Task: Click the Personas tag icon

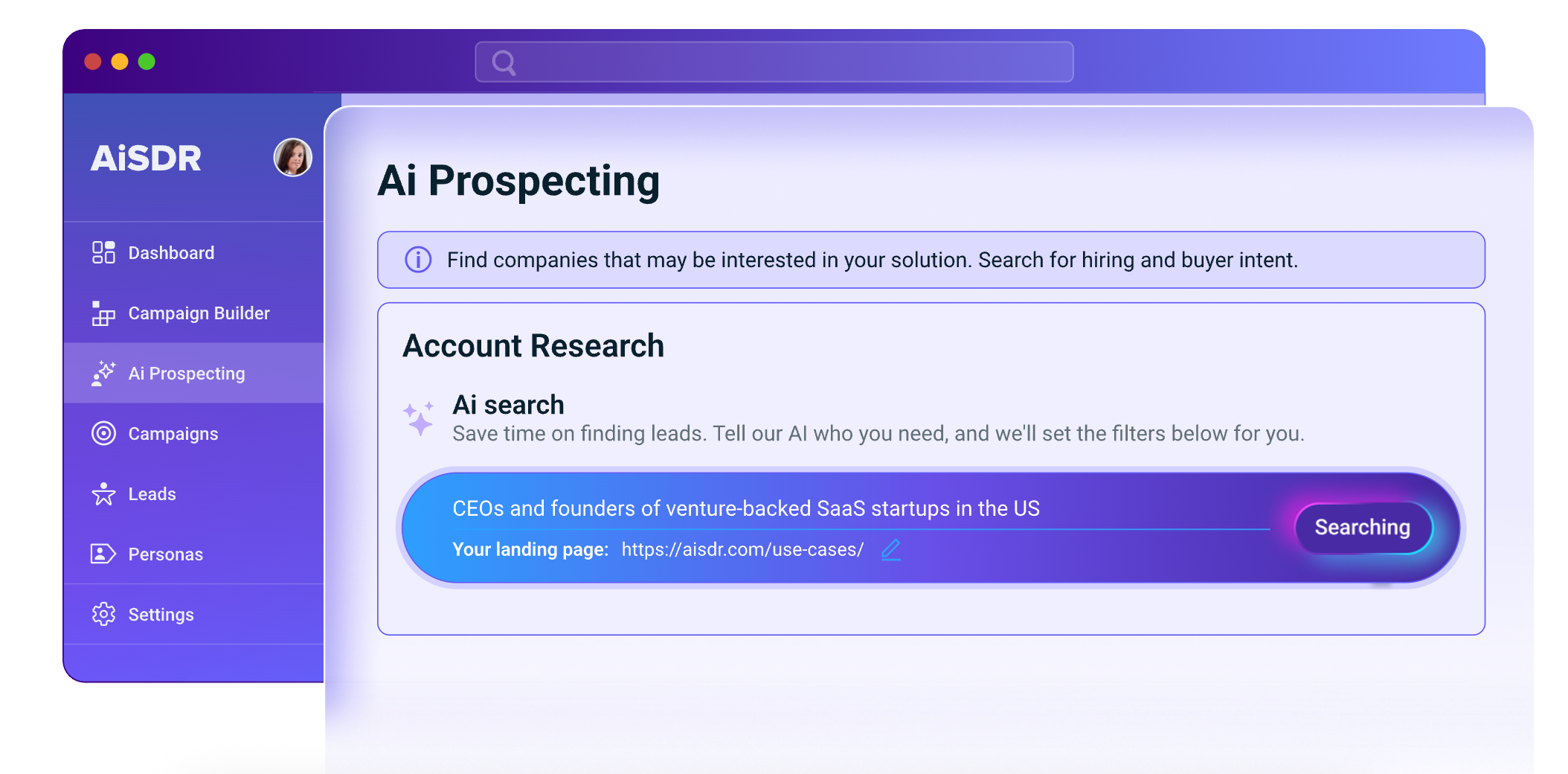Action: coord(103,554)
